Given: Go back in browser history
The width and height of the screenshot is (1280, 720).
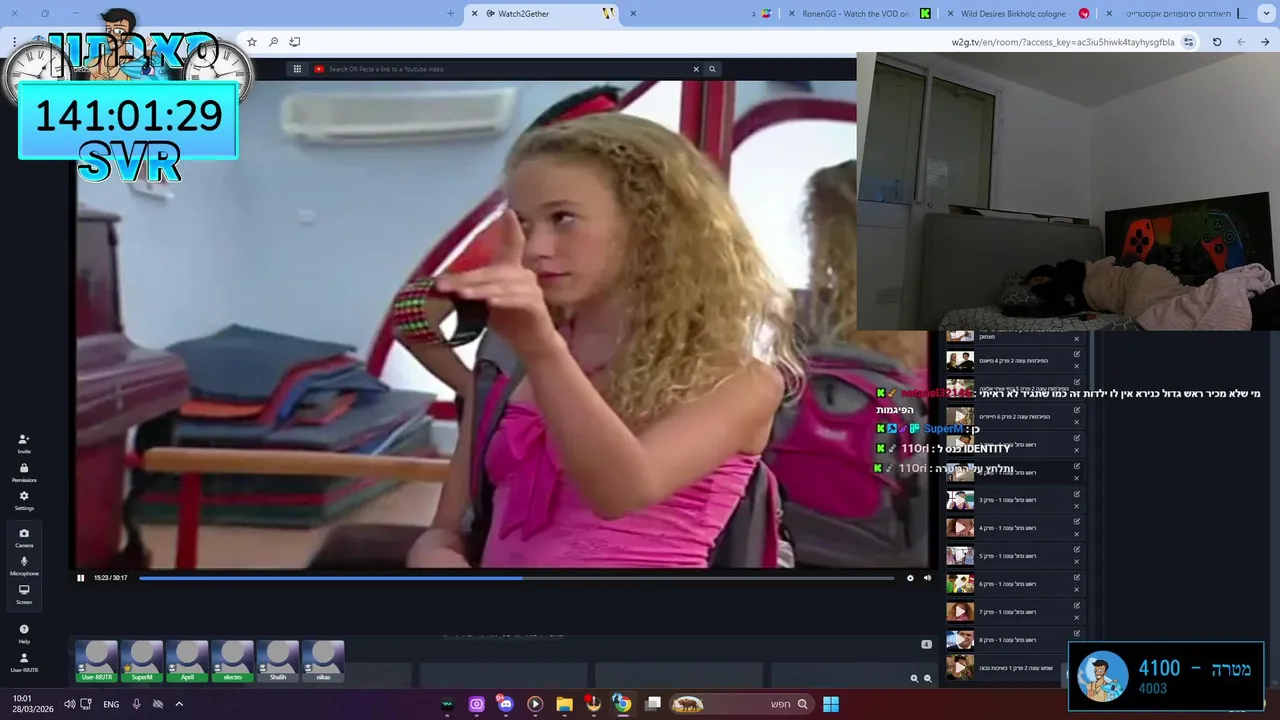Looking at the screenshot, I should coord(1265,42).
